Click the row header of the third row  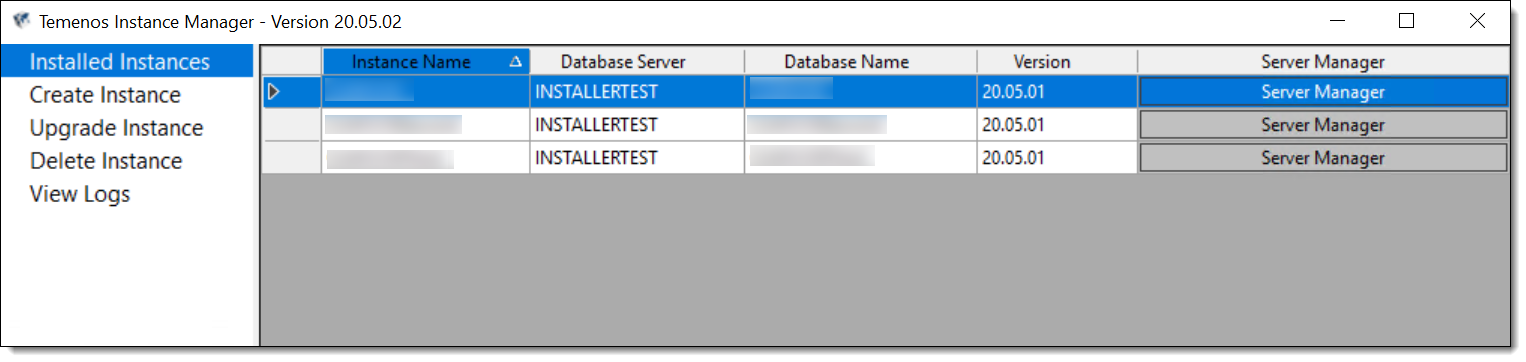(292, 158)
